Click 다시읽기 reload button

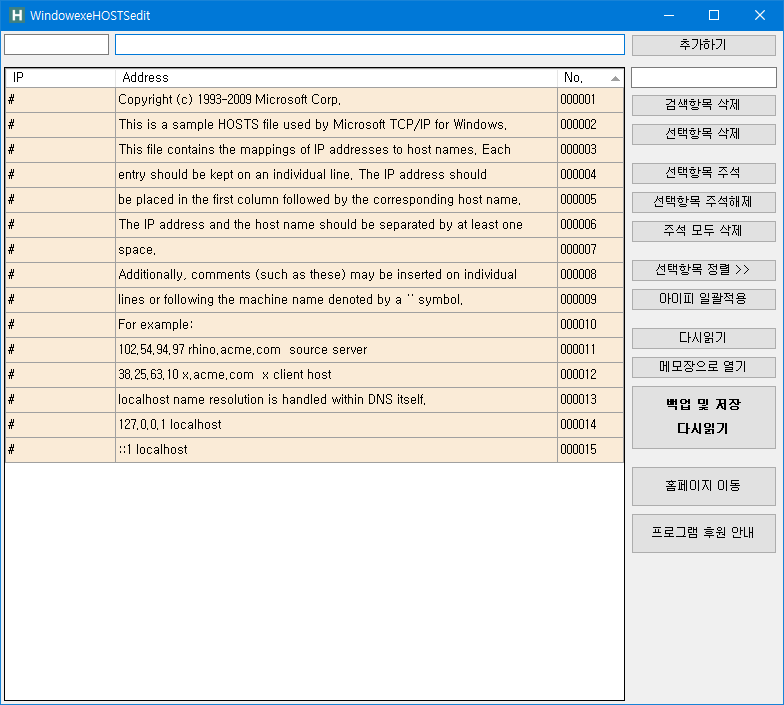(704, 338)
